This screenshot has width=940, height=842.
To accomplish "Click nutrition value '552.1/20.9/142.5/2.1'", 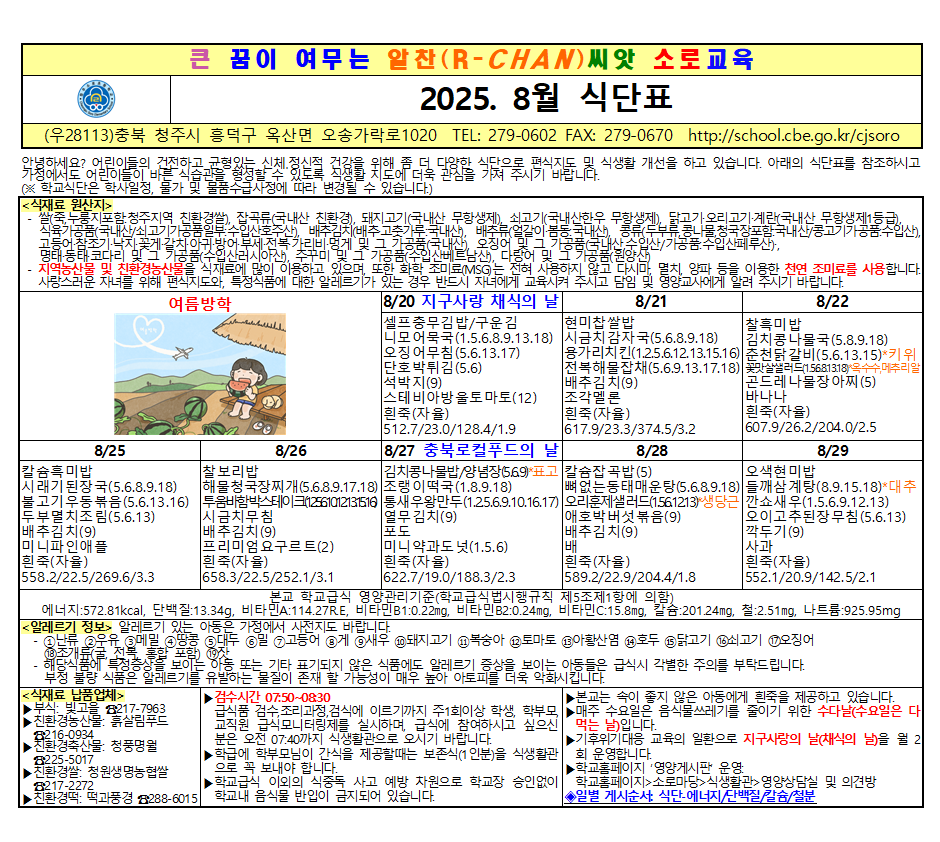I will pyautogui.click(x=811, y=577).
